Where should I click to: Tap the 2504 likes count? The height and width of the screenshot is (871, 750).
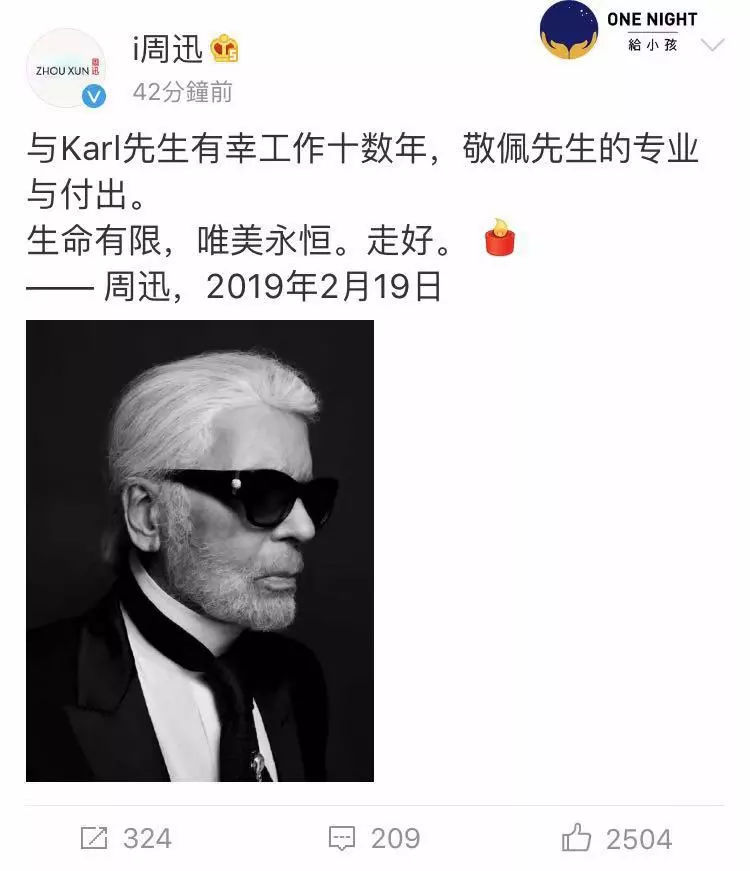click(x=639, y=839)
